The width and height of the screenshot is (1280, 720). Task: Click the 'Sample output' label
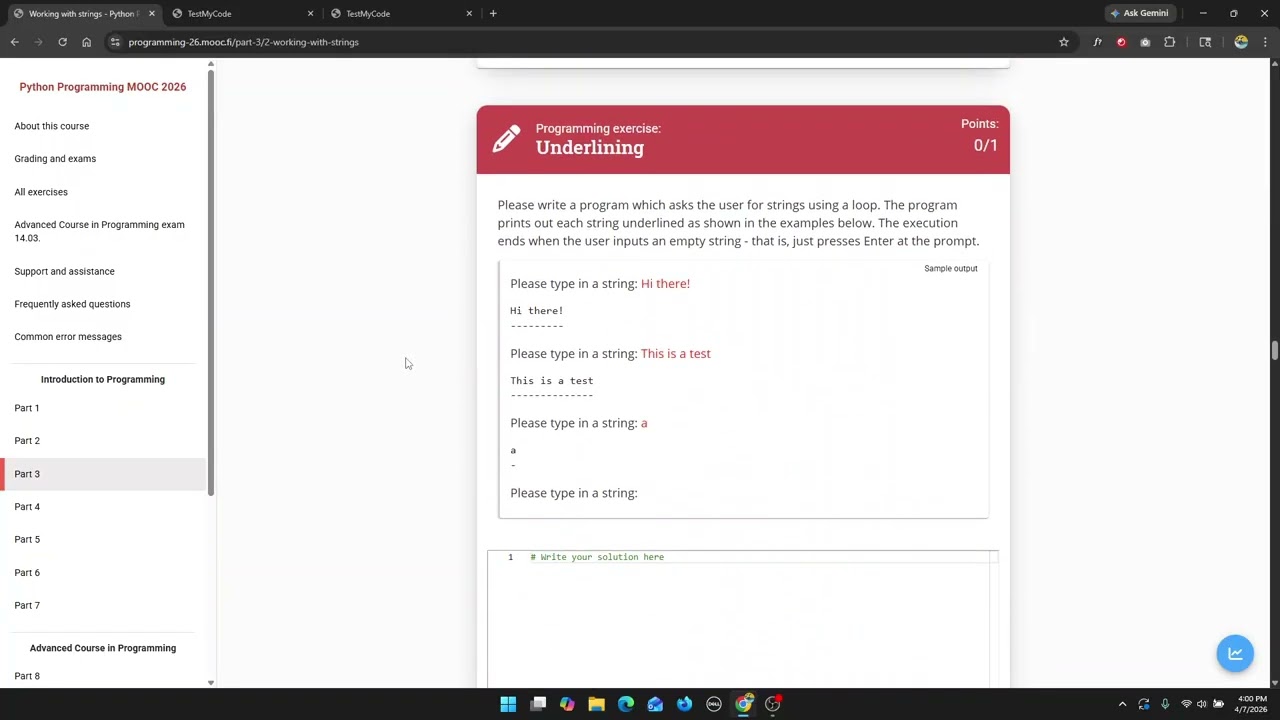[951, 269]
